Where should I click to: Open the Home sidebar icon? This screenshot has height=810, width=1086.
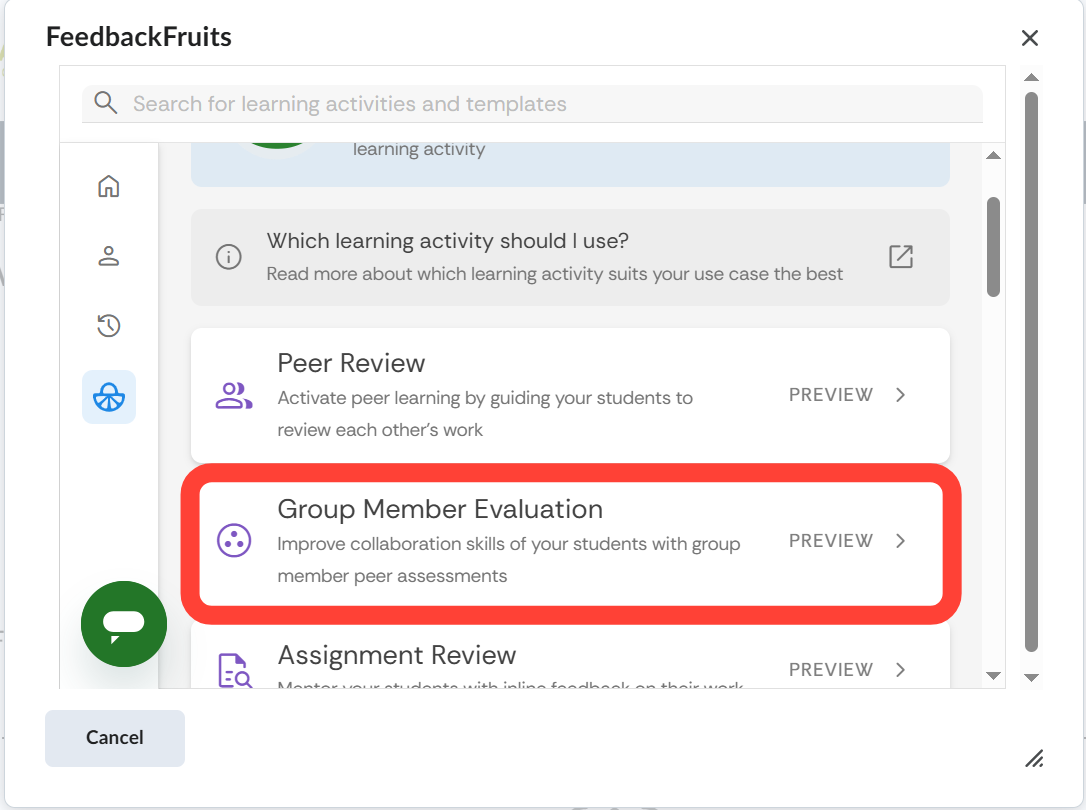(x=109, y=186)
